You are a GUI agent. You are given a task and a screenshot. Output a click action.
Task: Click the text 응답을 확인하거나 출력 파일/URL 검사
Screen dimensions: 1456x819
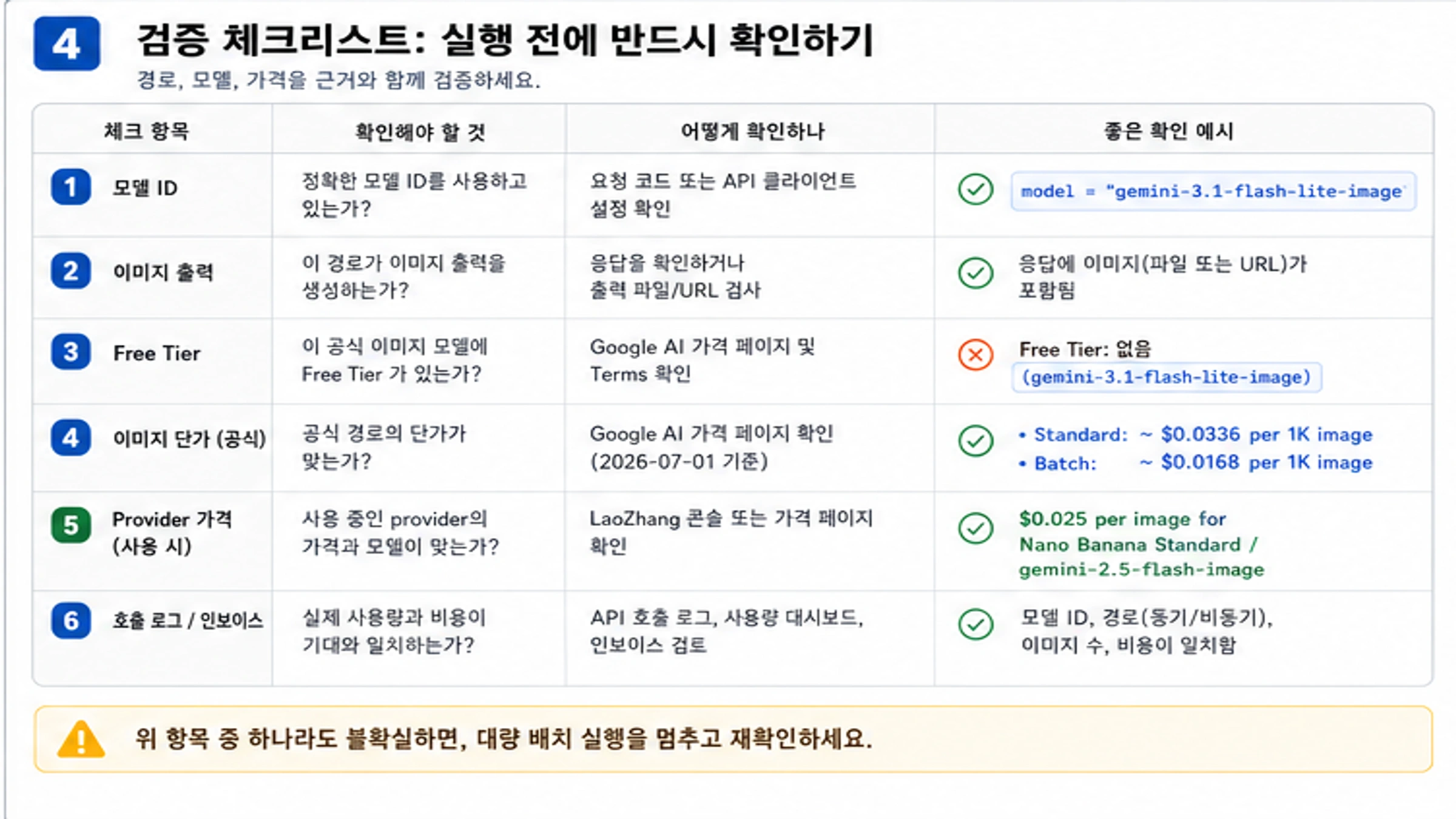coord(675,277)
